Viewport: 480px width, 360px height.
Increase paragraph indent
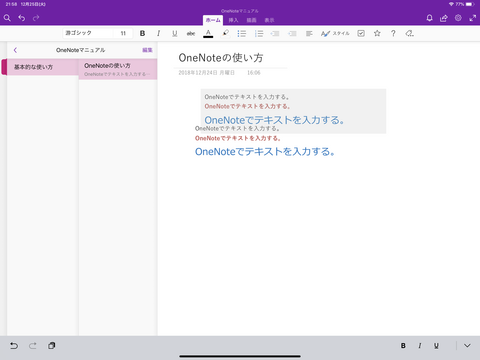coord(292,33)
